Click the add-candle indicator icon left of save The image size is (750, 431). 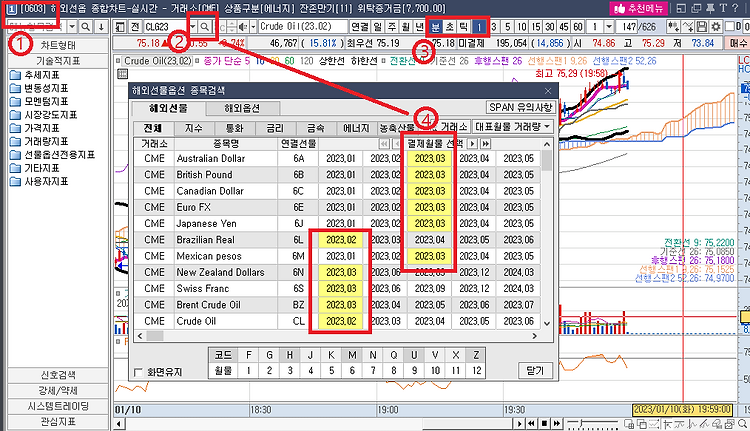click(x=673, y=27)
